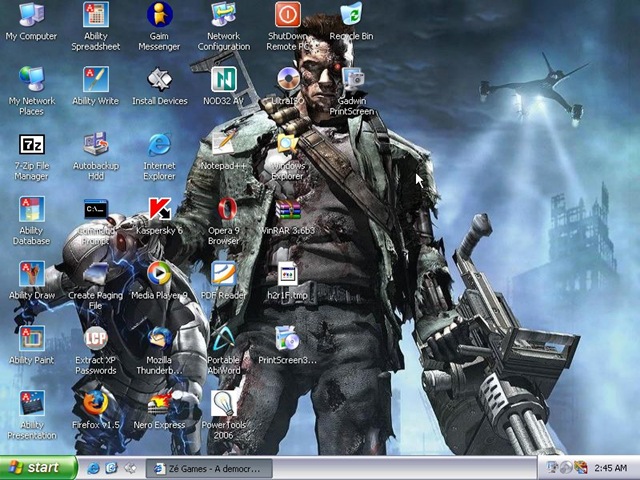
Task: Select the Notepad++ shortcut
Action: coord(223,143)
